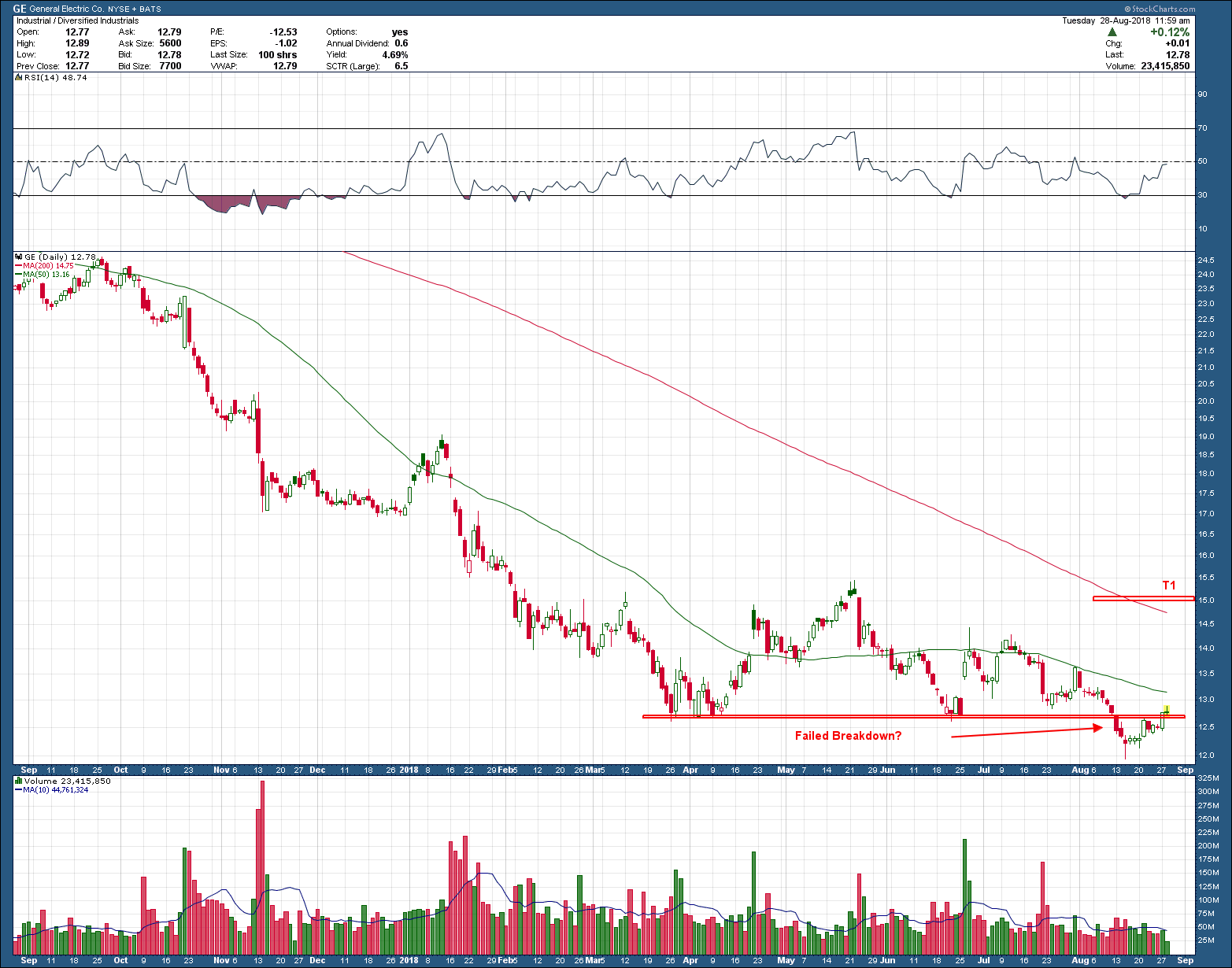Screen dimensions: 1232x968
Task: Click the red line marker beside MA(200)
Action: pyautogui.click(x=19, y=266)
